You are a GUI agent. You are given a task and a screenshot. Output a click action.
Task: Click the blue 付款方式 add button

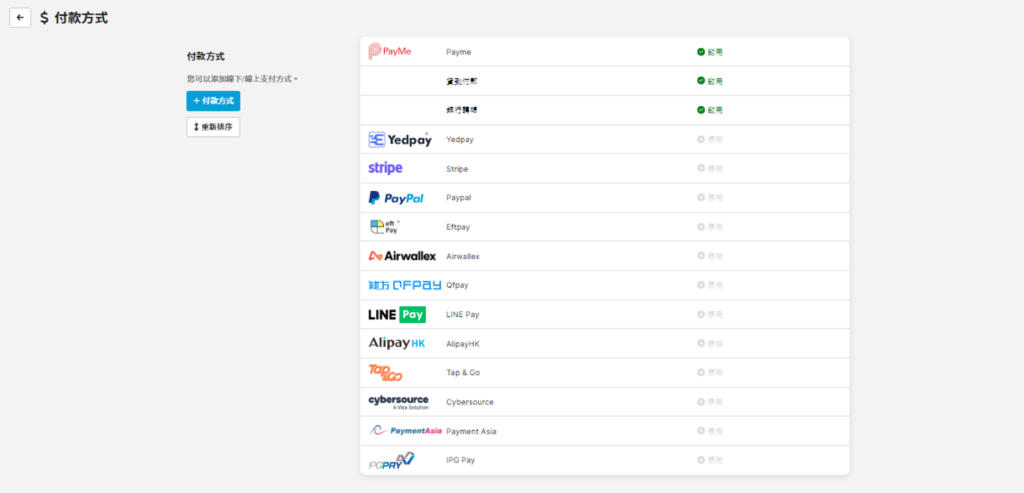tap(213, 101)
